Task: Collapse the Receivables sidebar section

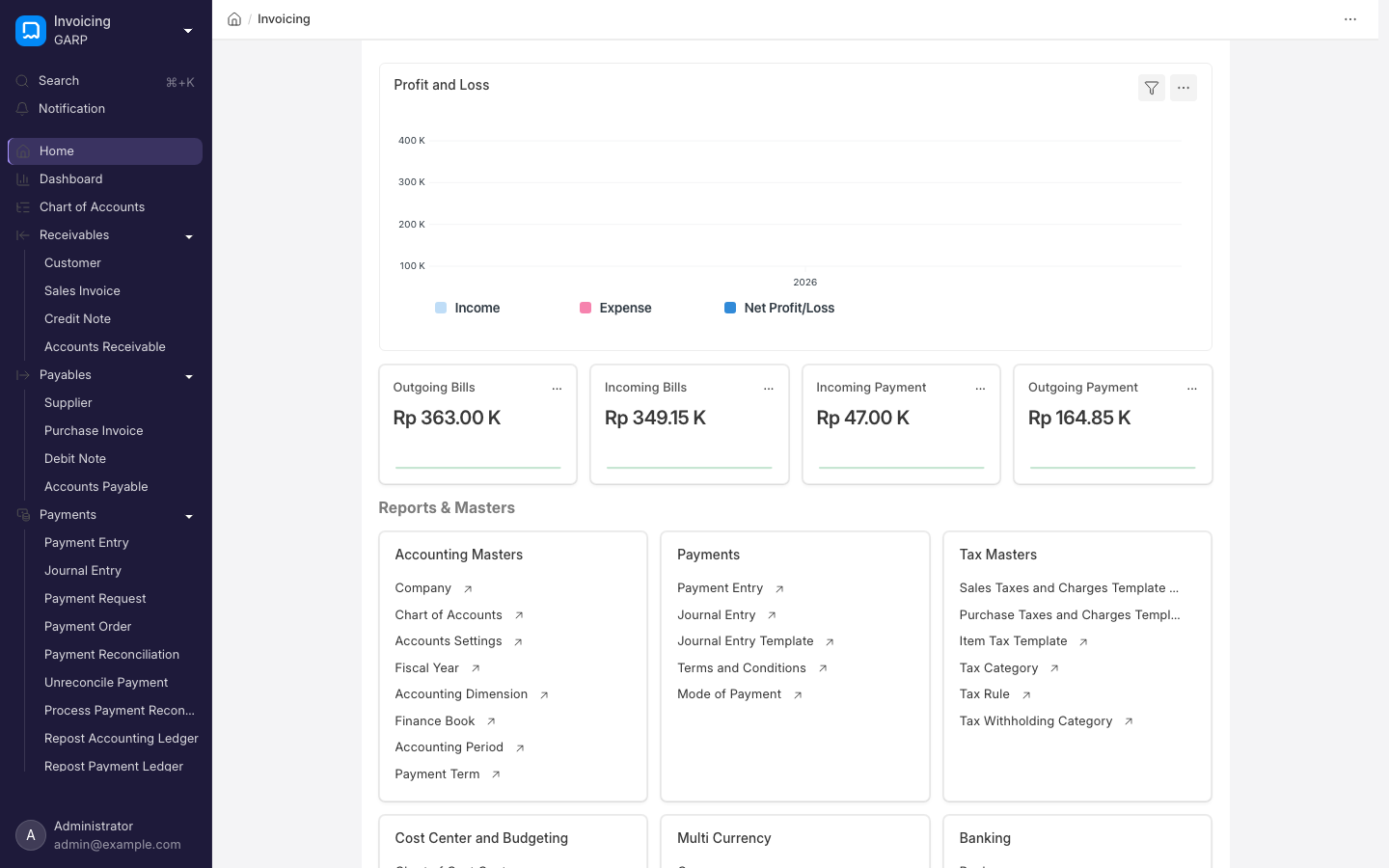Action: click(x=189, y=237)
